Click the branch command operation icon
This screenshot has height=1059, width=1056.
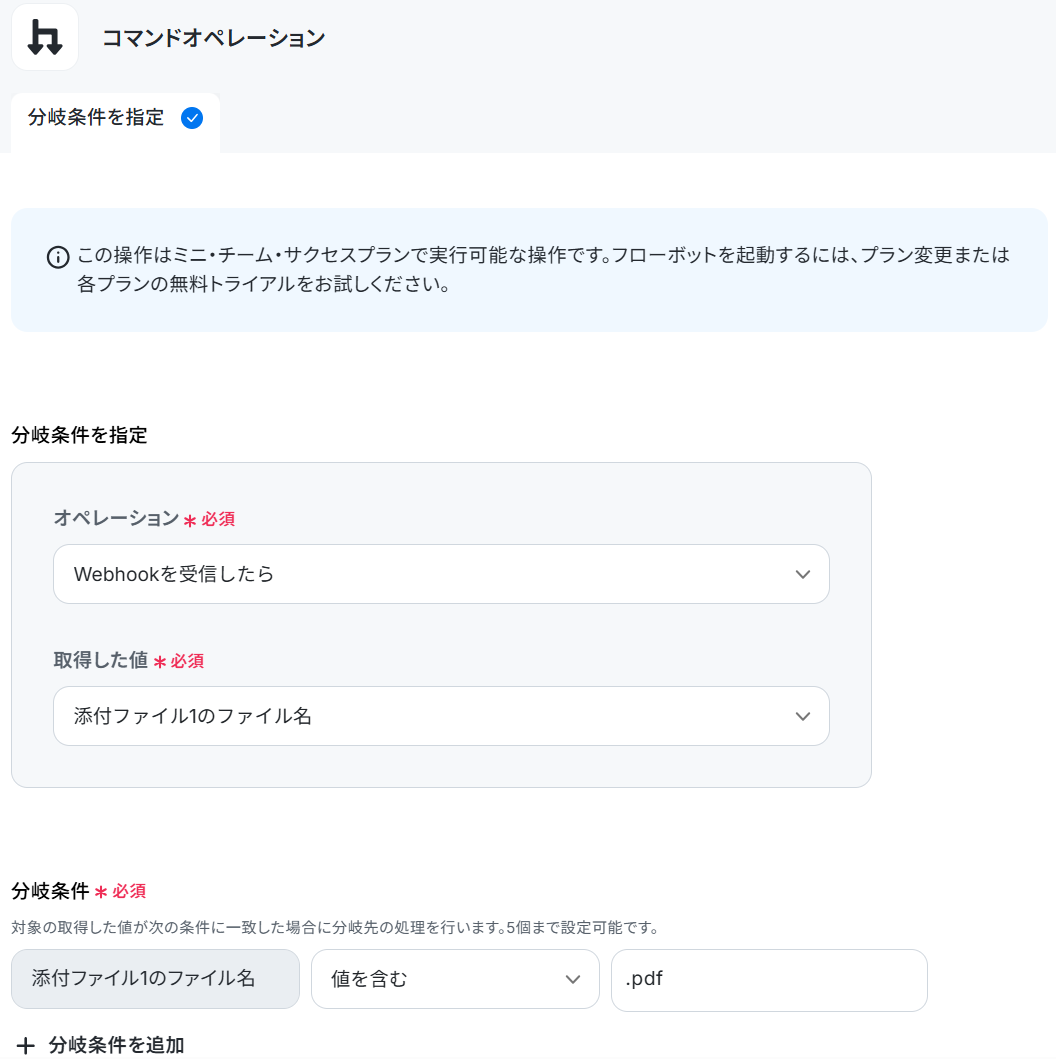45,37
